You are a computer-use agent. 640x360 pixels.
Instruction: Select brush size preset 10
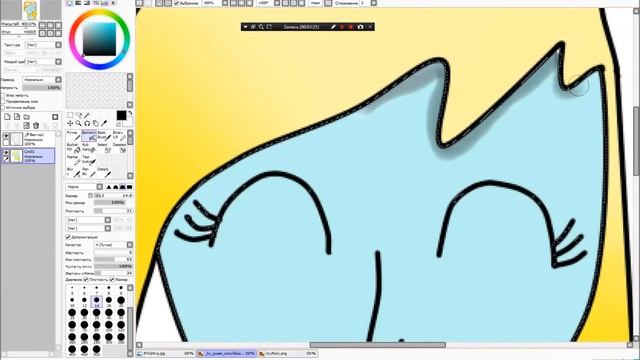pyautogui.click(x=72, y=301)
